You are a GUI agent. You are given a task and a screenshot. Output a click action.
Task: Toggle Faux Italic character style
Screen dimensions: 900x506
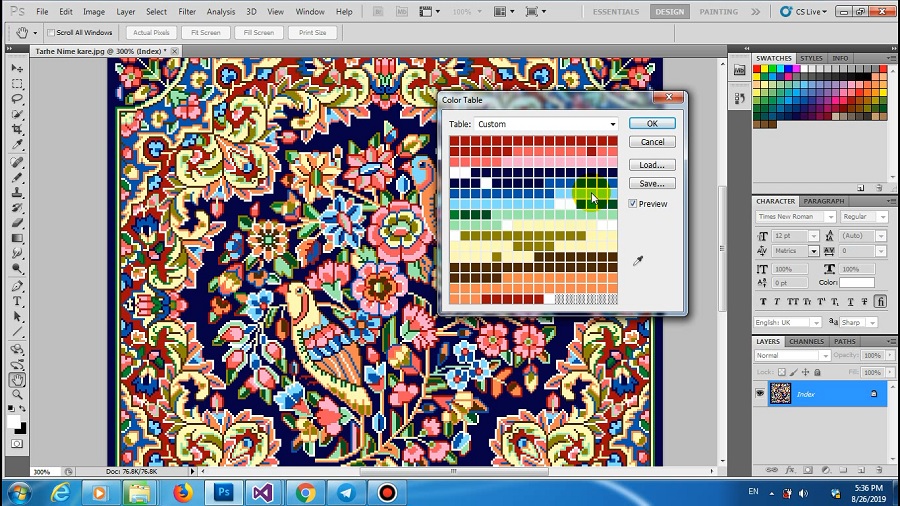(x=777, y=301)
